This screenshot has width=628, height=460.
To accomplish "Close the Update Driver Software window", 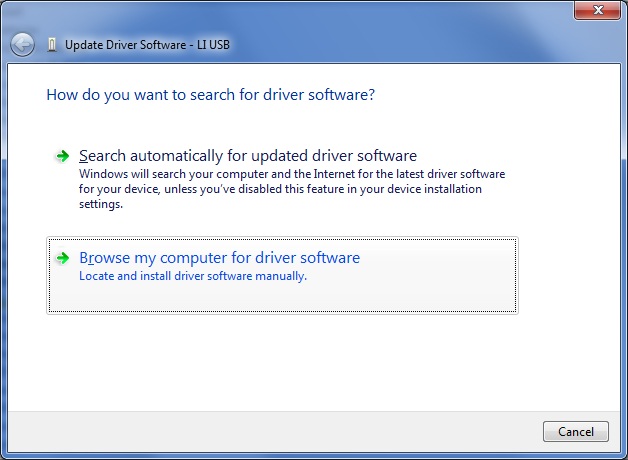I will (x=596, y=11).
